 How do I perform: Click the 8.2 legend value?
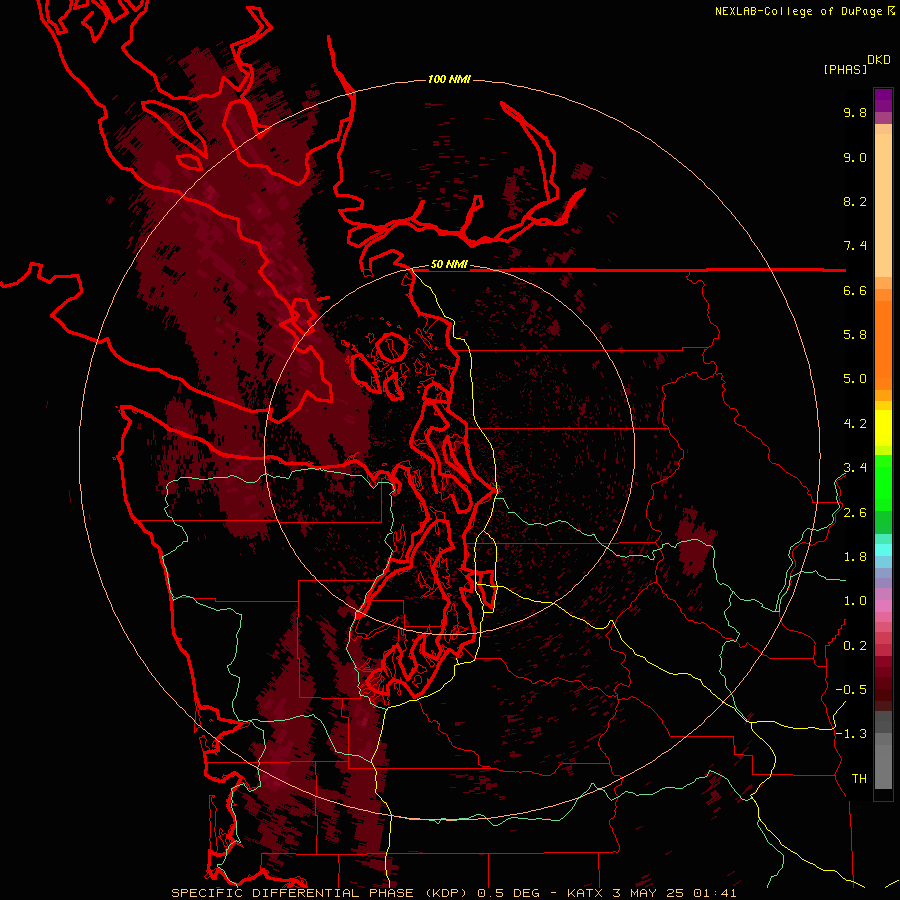tap(855, 201)
